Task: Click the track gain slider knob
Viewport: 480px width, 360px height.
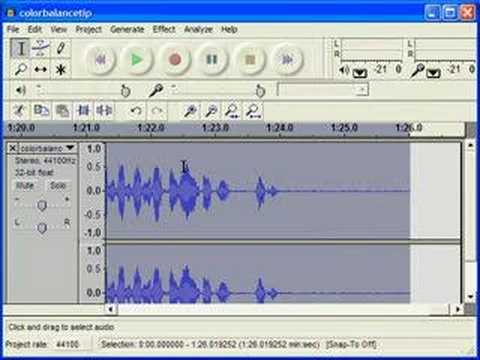Action: coord(42,205)
